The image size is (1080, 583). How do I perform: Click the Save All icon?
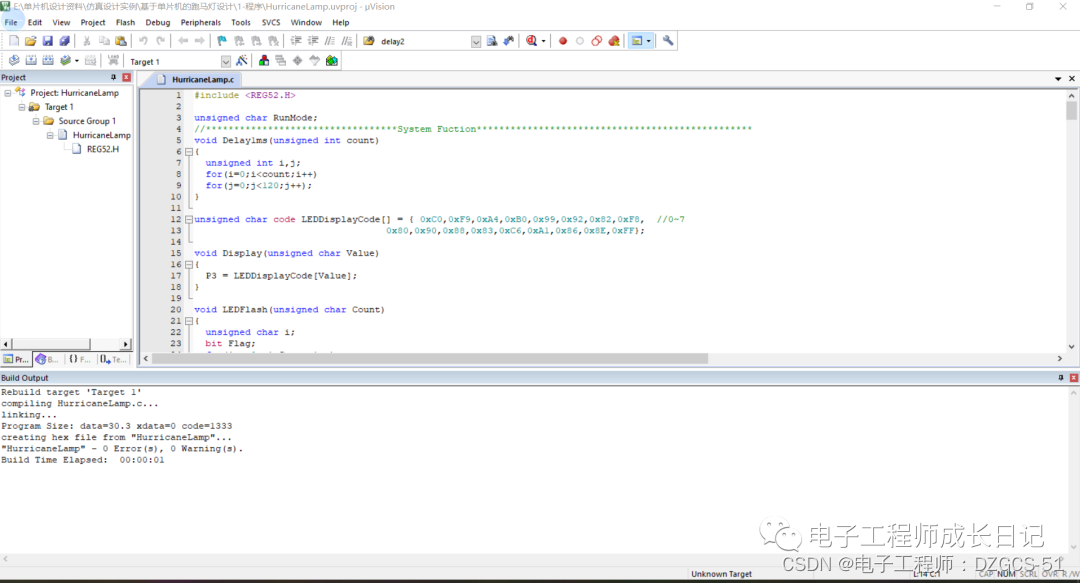click(64, 41)
